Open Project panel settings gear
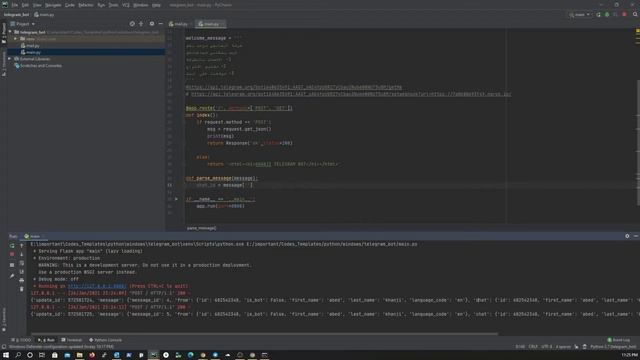Screen dimensions: 640x360 click(x=152, y=24)
